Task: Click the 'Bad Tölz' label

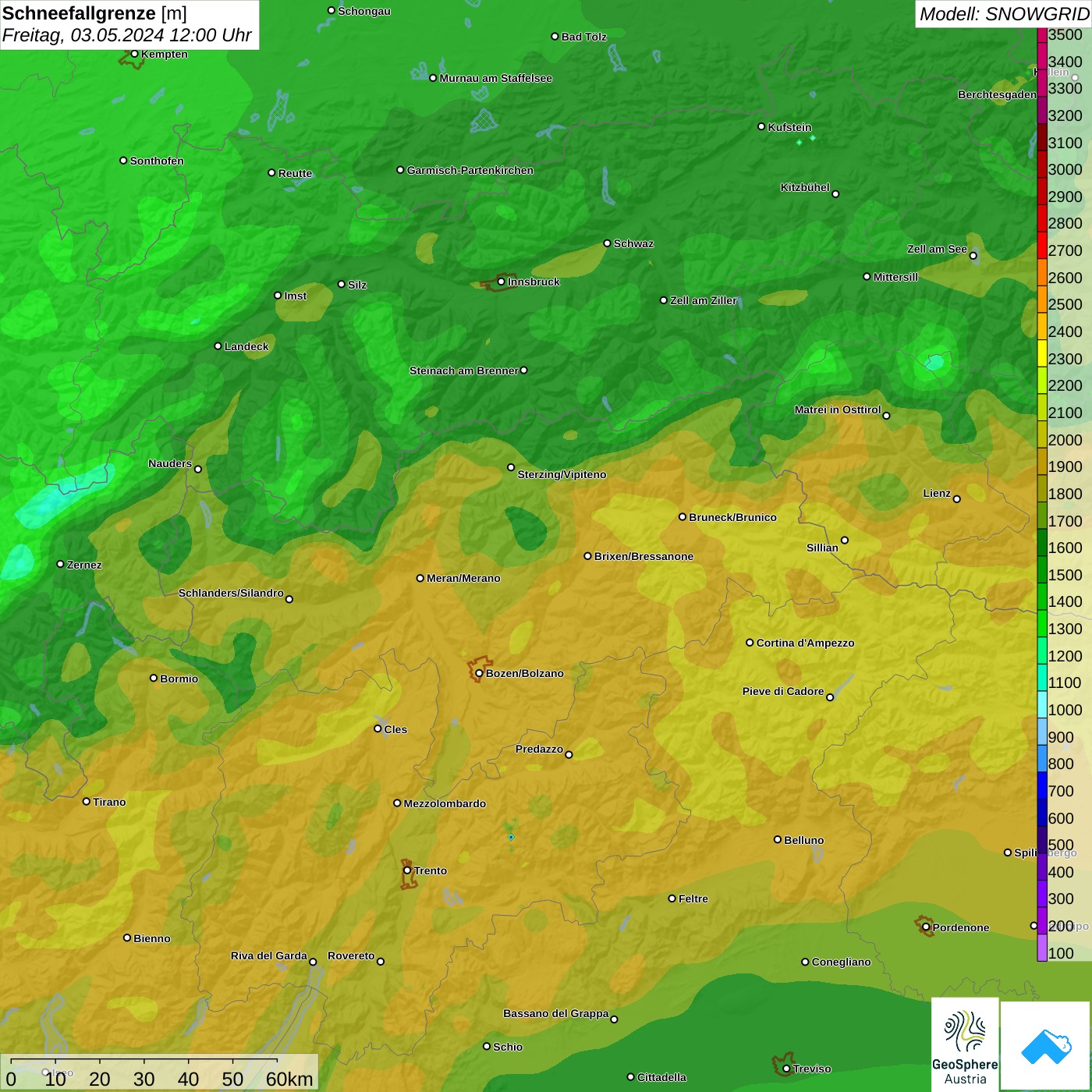Action: tap(584, 37)
